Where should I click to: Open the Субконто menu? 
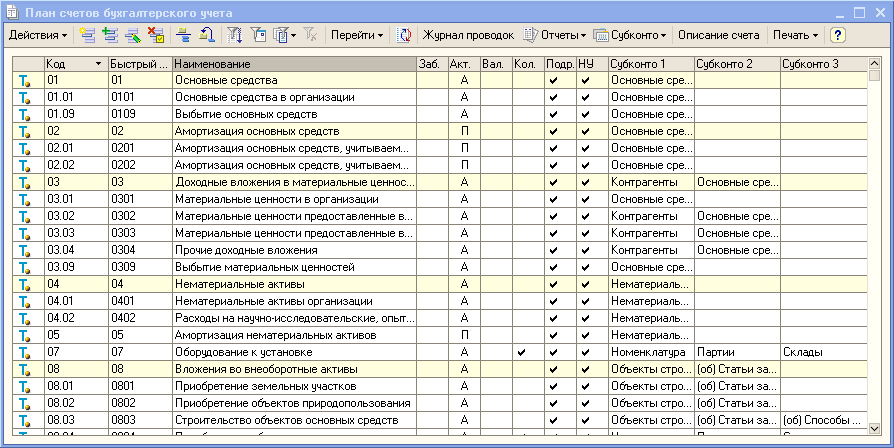coord(630,35)
